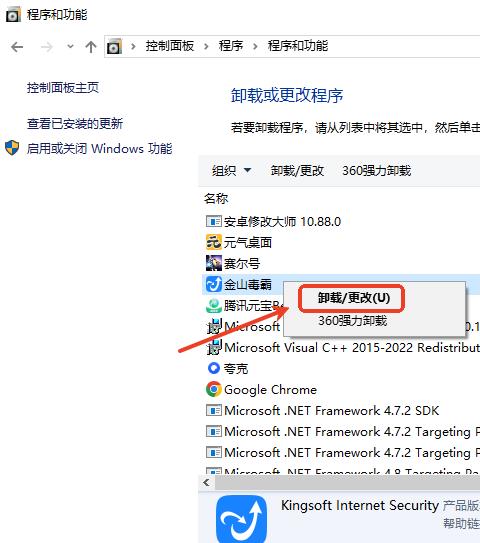The height and width of the screenshot is (543, 480).
Task: Click the 元气桌面 yellow icon
Action: [214, 242]
